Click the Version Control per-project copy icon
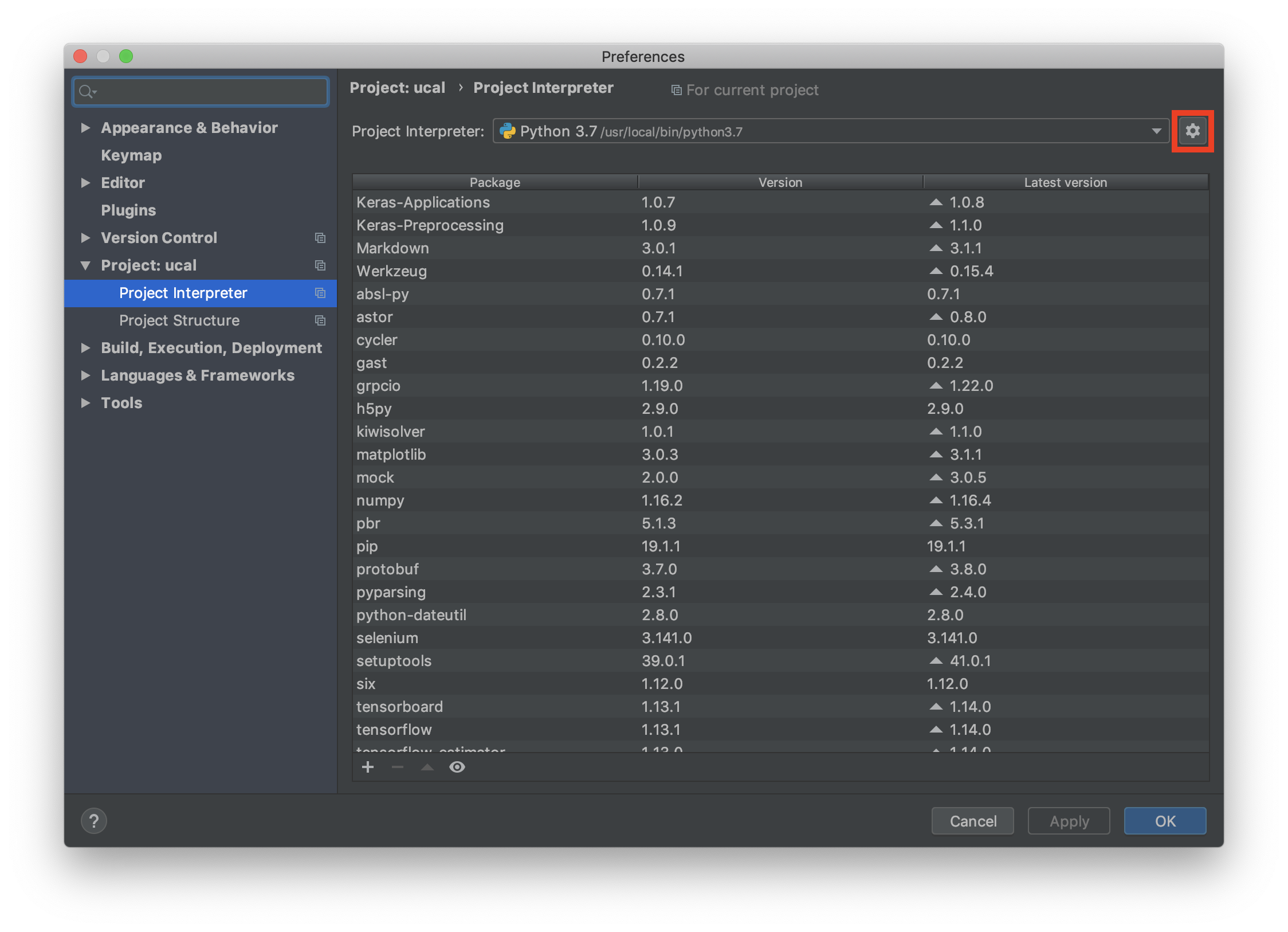 coord(320,238)
